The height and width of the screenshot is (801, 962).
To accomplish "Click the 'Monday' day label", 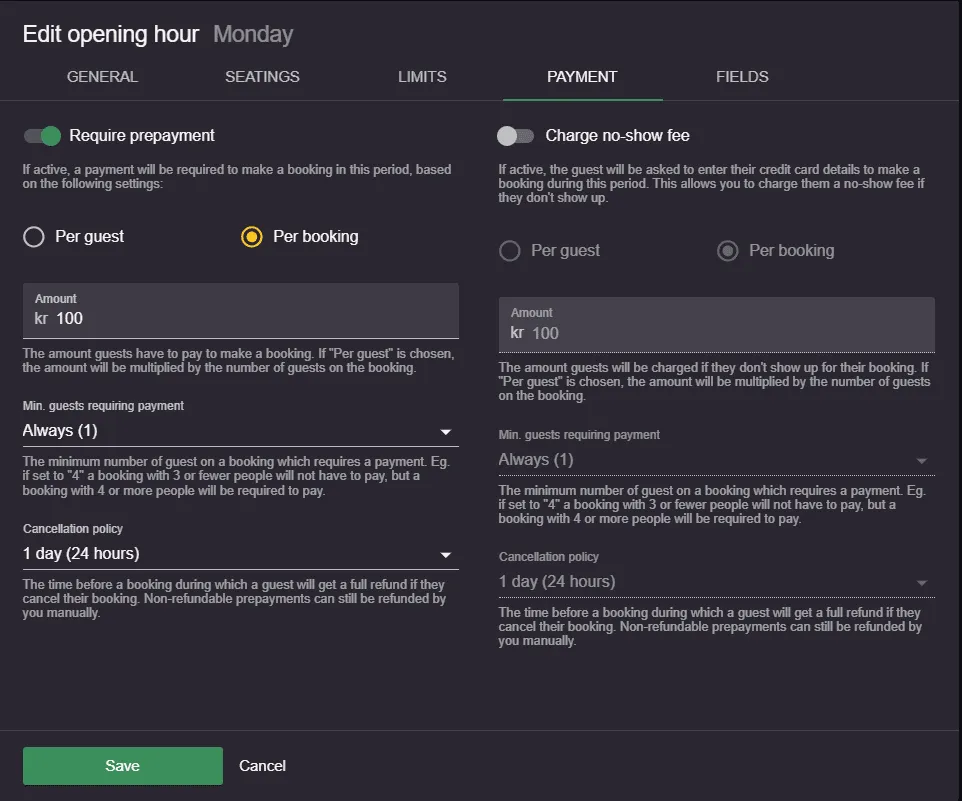I will click(253, 34).
